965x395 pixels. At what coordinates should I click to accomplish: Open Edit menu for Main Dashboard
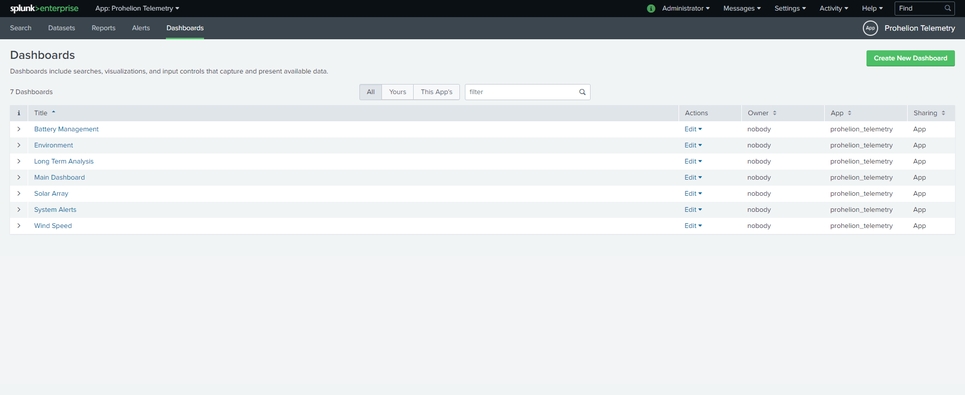tap(693, 177)
